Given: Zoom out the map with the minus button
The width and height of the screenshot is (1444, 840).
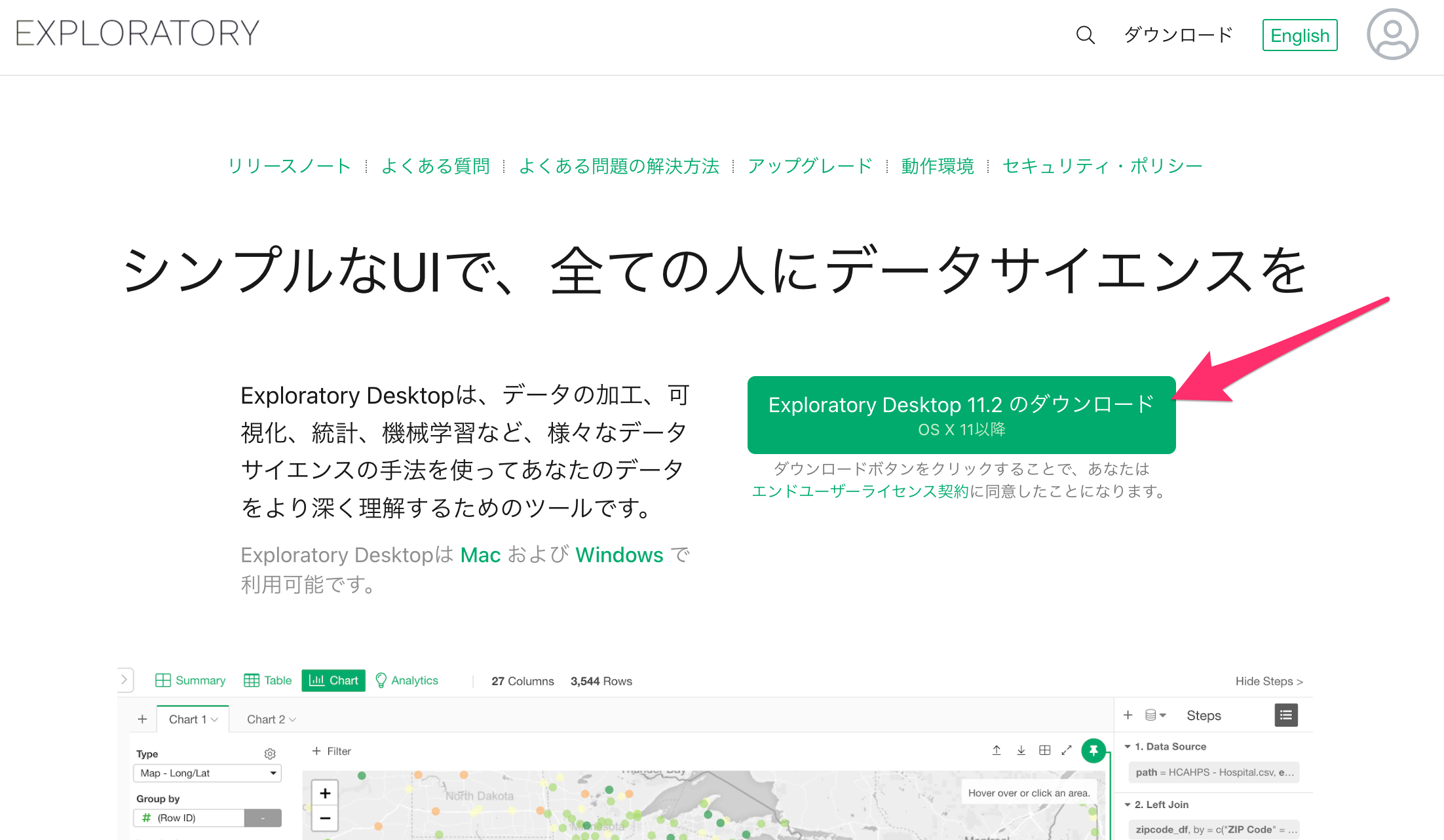Looking at the screenshot, I should tap(325, 818).
